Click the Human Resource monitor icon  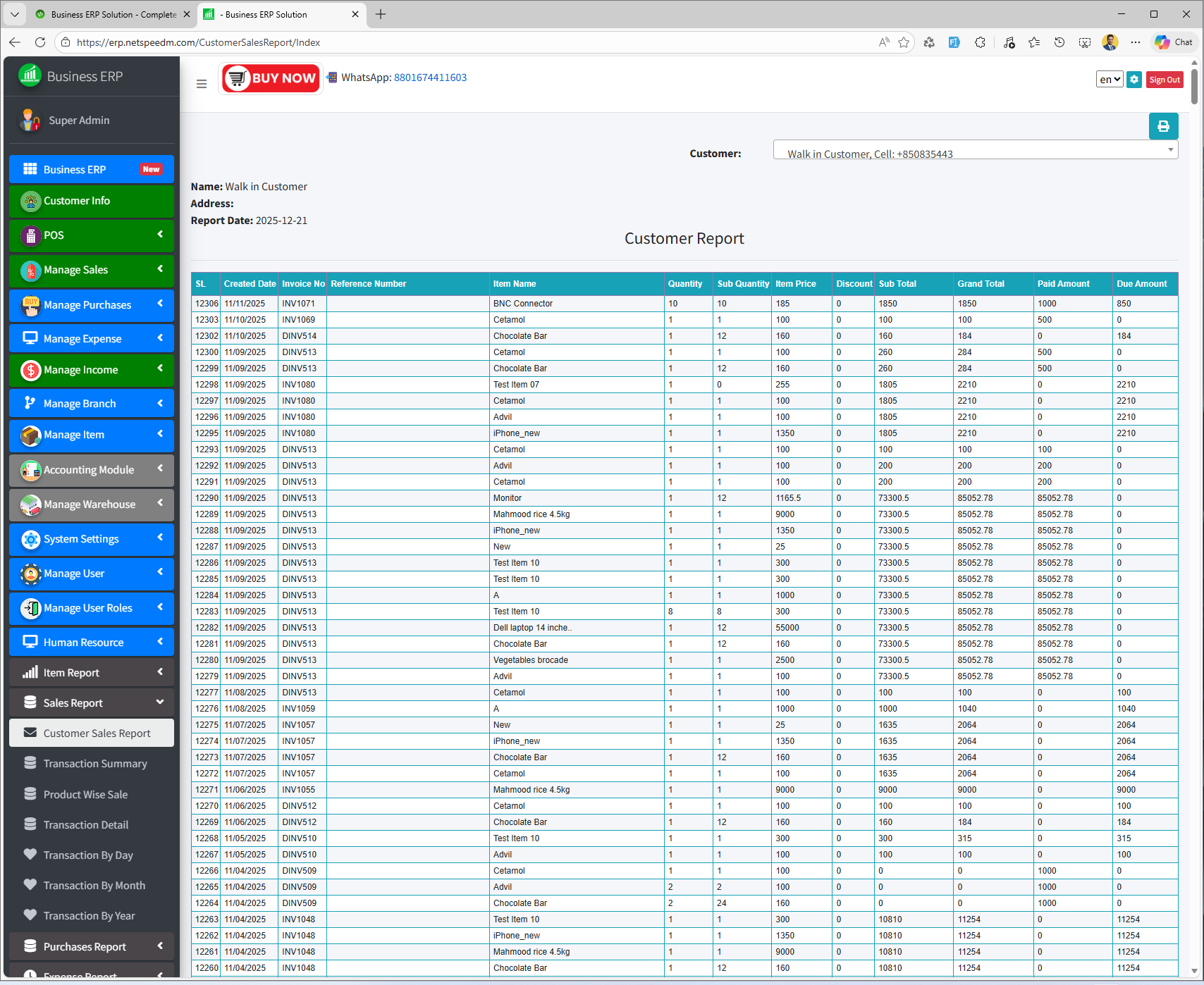click(x=30, y=642)
